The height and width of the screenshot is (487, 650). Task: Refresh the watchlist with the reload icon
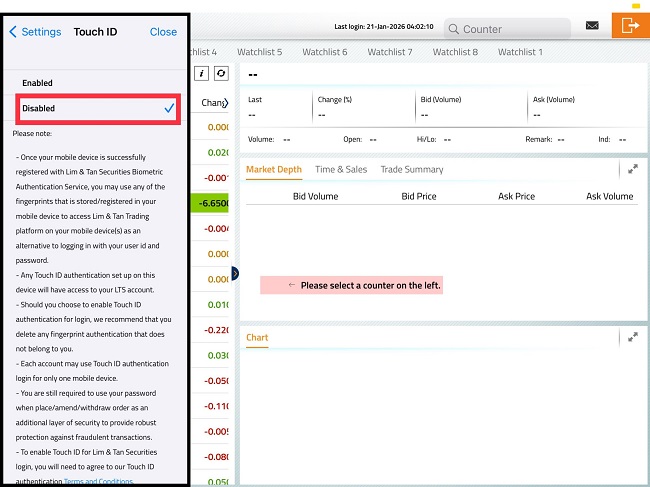[221, 74]
